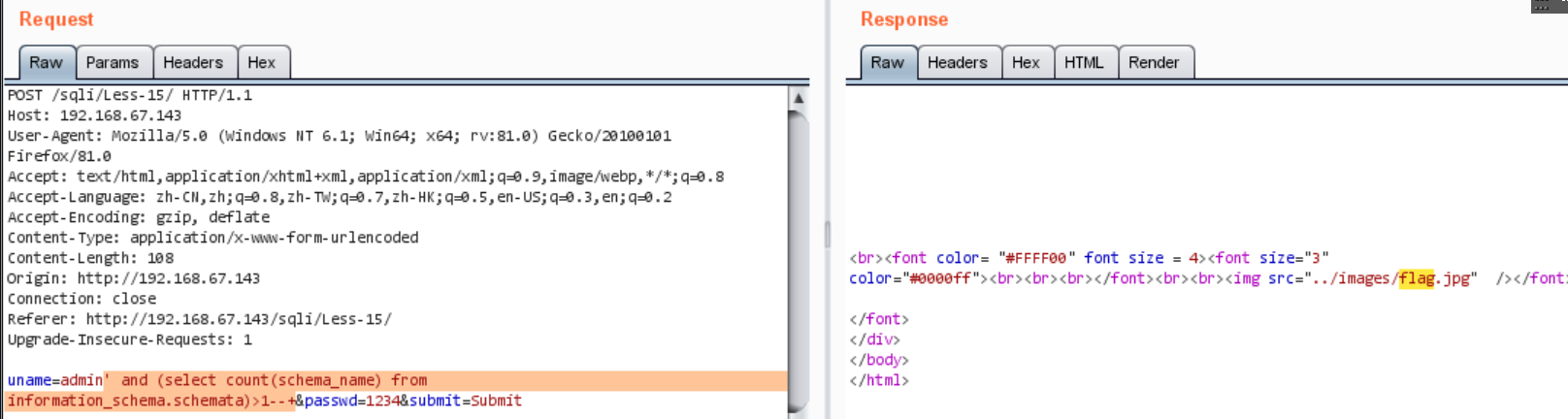
Task: Click the Origin header line
Action: [x=134, y=278]
